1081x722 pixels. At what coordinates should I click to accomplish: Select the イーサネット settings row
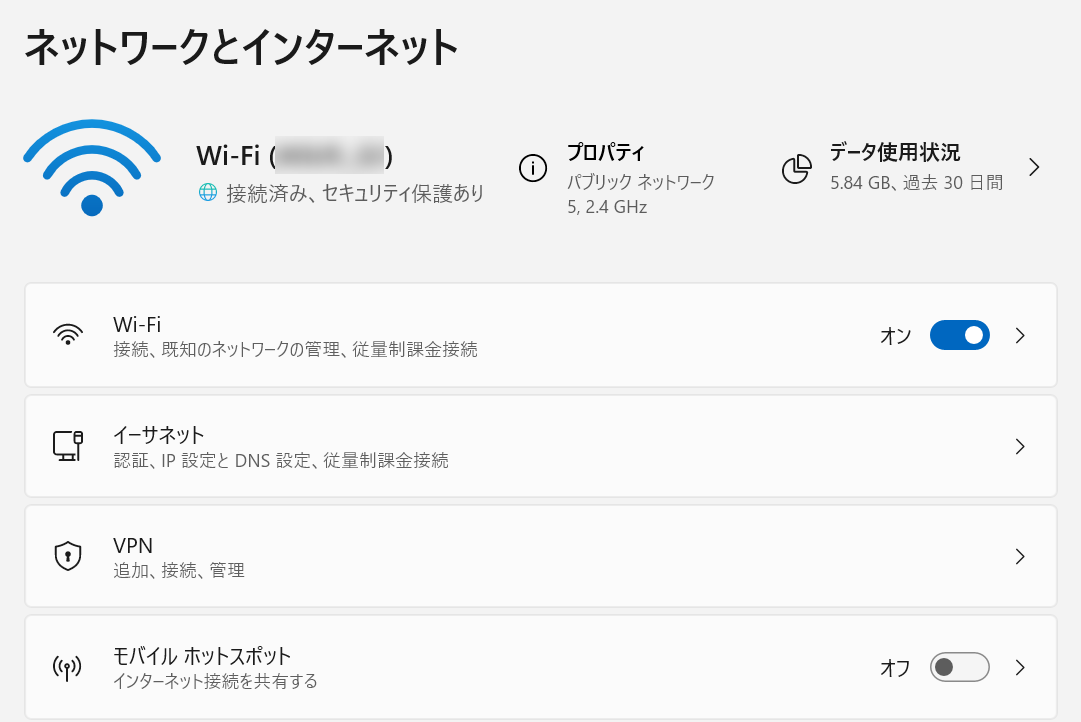point(159,435)
